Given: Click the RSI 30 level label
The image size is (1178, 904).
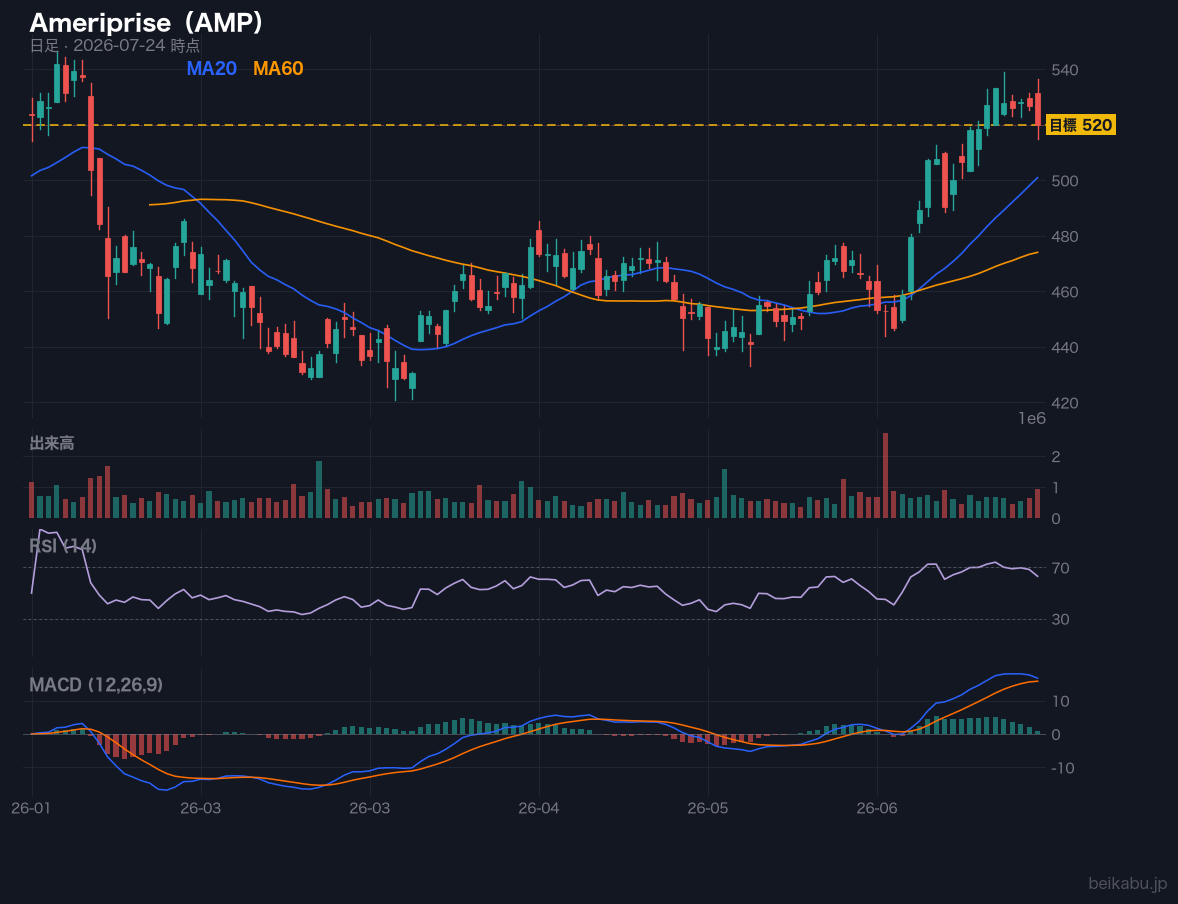Looking at the screenshot, I should [1061, 620].
